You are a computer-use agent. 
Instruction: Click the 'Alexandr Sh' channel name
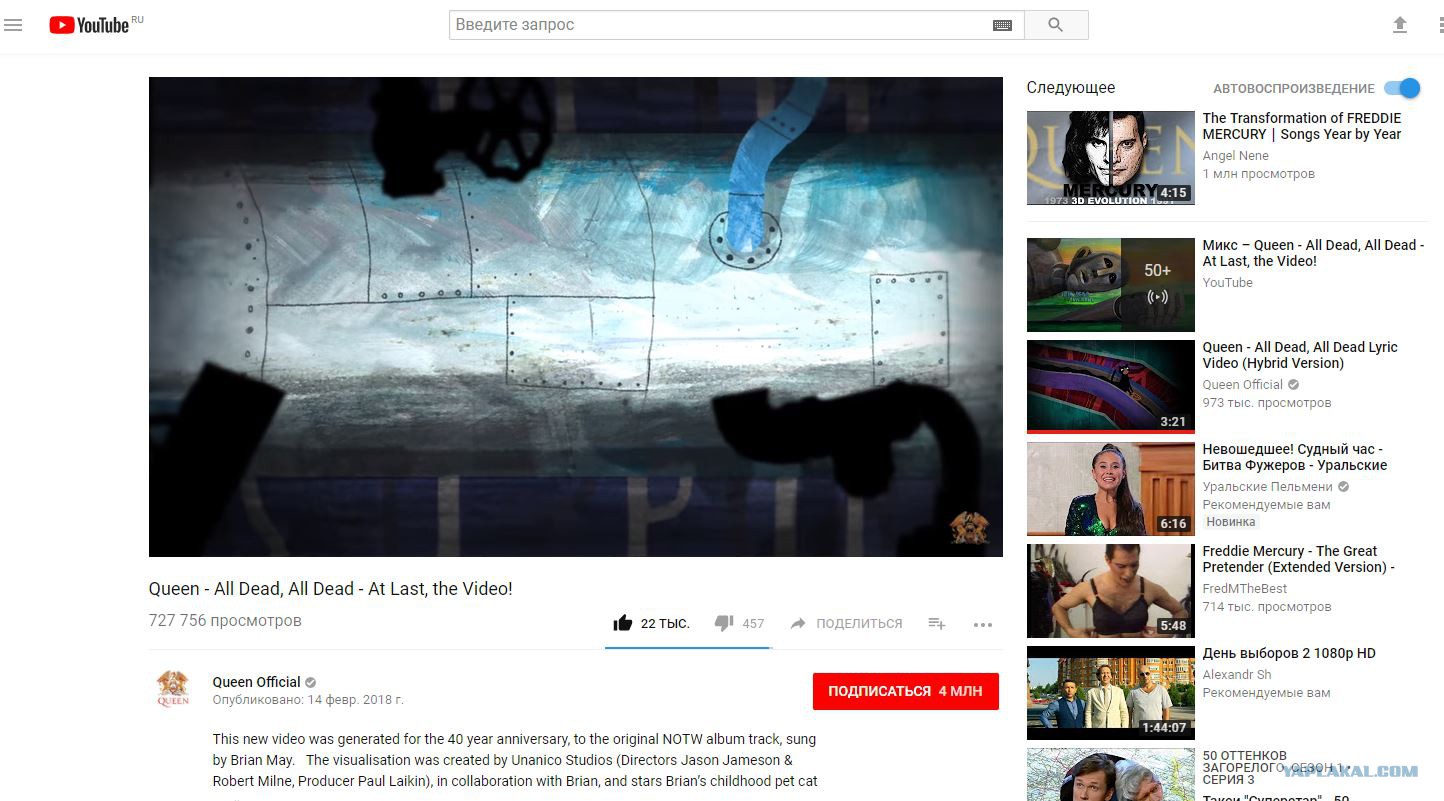[1237, 675]
